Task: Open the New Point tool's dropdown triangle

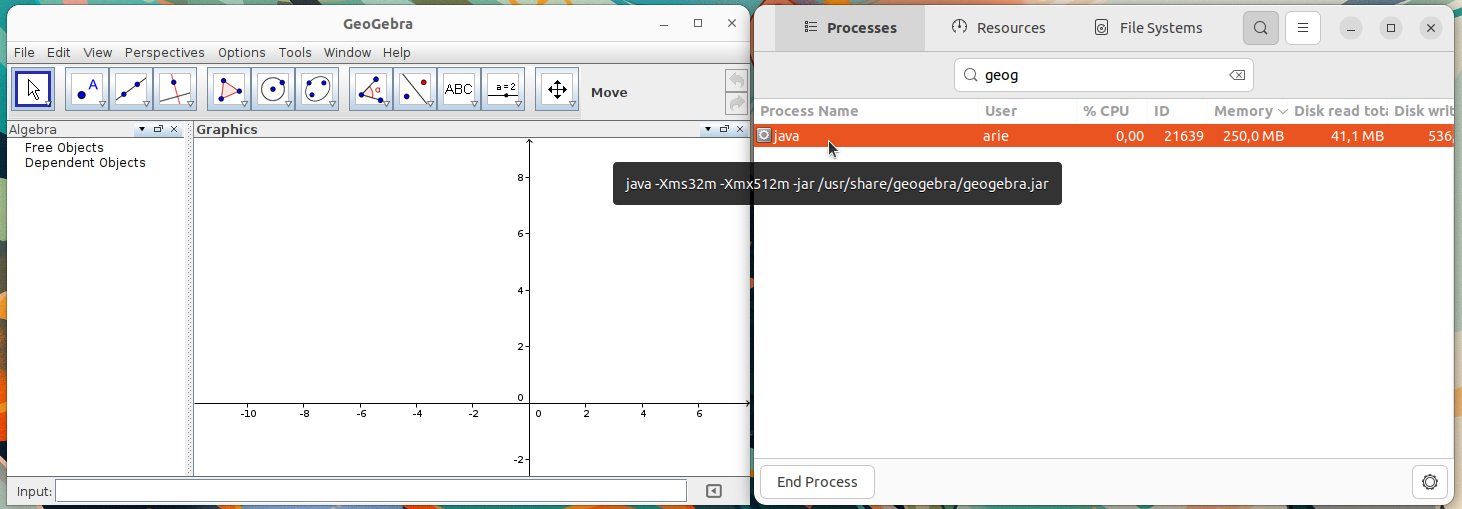Action: [102, 103]
